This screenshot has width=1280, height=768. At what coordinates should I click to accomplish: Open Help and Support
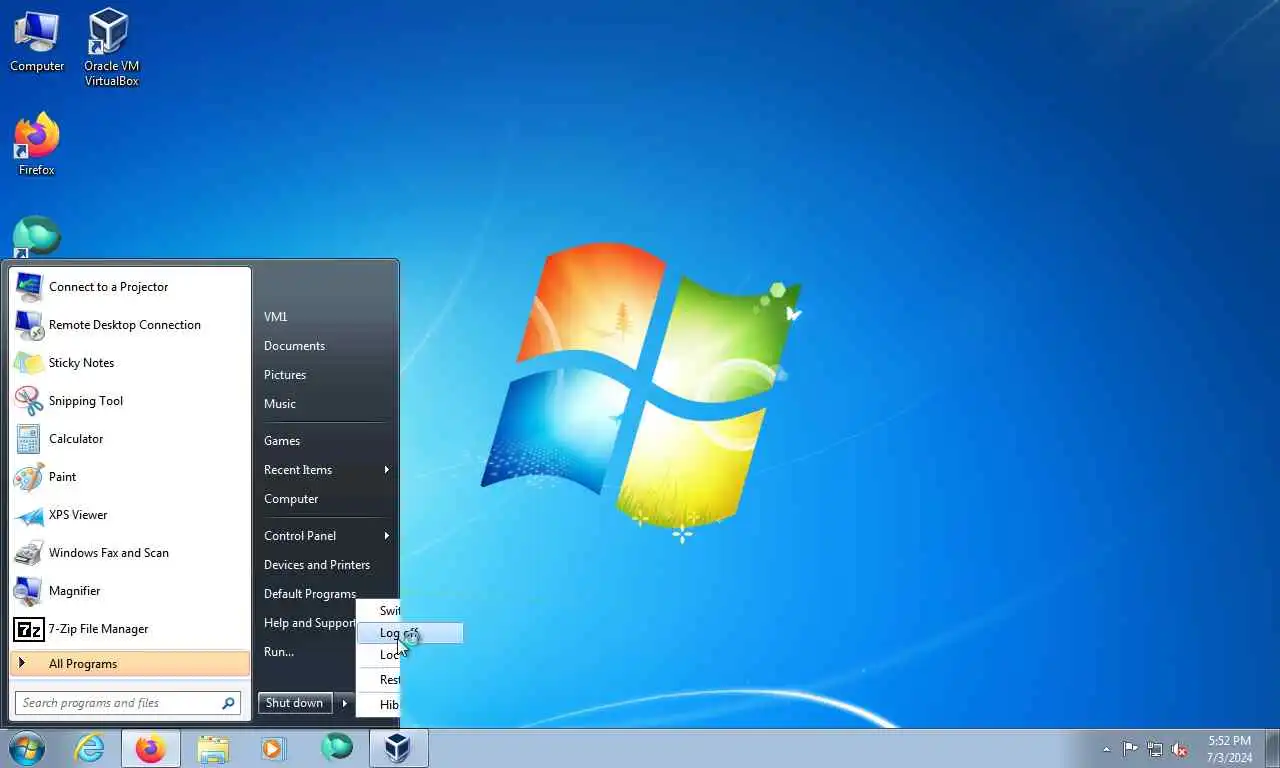pos(307,623)
